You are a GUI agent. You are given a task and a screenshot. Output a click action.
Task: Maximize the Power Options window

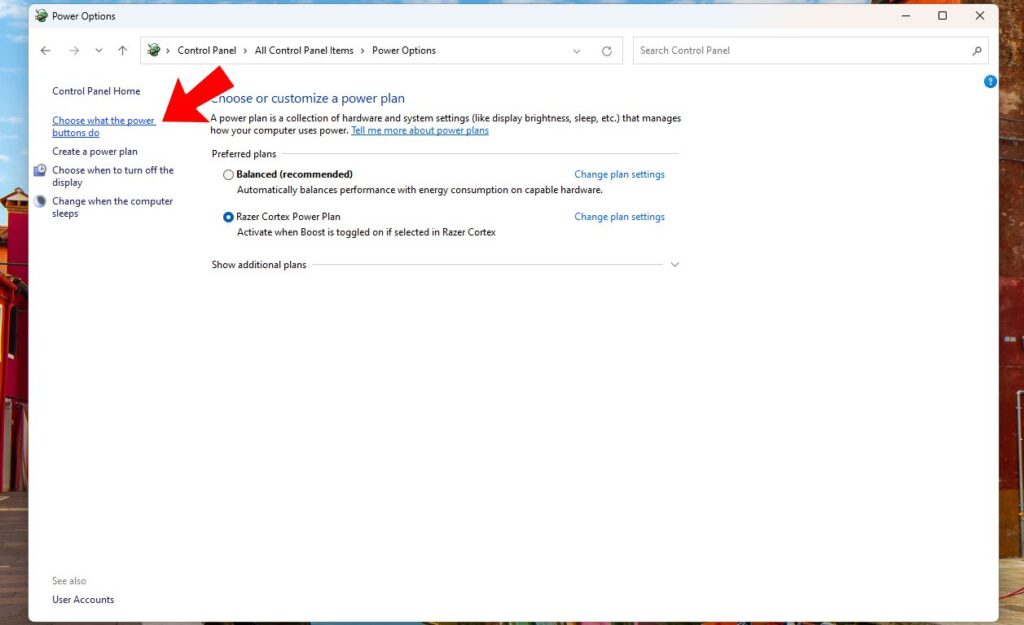pyautogui.click(x=942, y=16)
